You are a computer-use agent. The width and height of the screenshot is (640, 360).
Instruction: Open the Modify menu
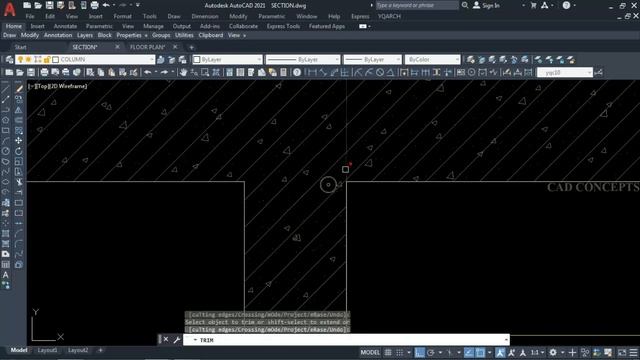[238, 16]
